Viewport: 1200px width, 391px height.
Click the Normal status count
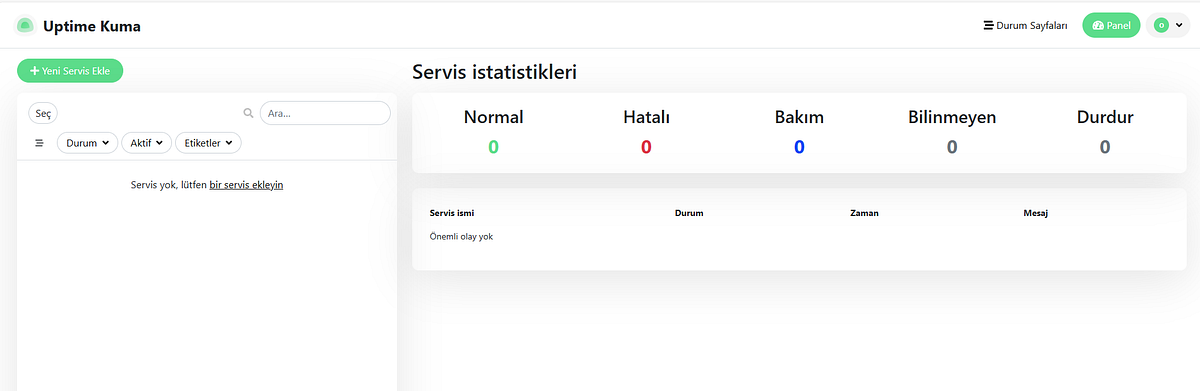click(493, 147)
